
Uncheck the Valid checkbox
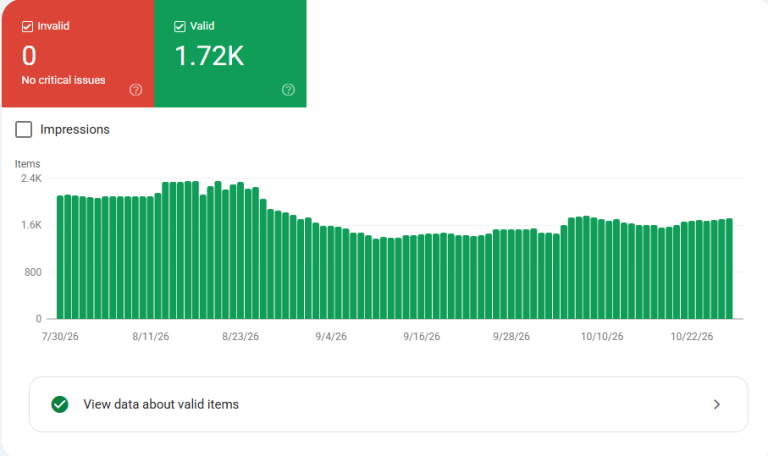[x=180, y=26]
